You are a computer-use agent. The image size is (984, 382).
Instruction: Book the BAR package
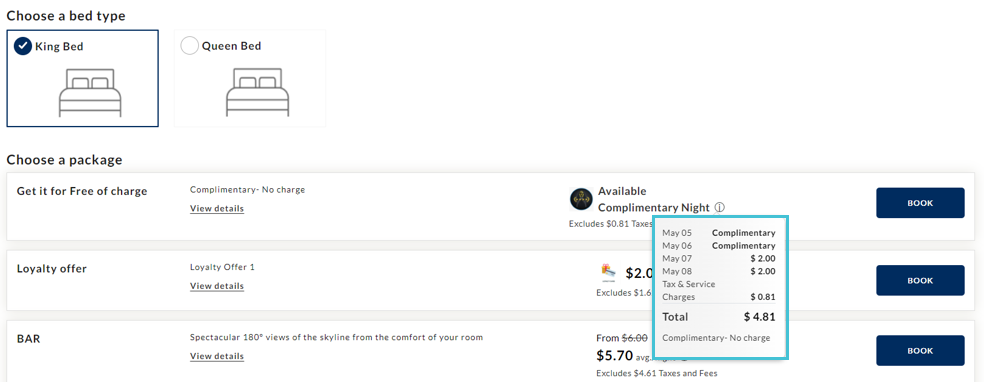click(920, 351)
